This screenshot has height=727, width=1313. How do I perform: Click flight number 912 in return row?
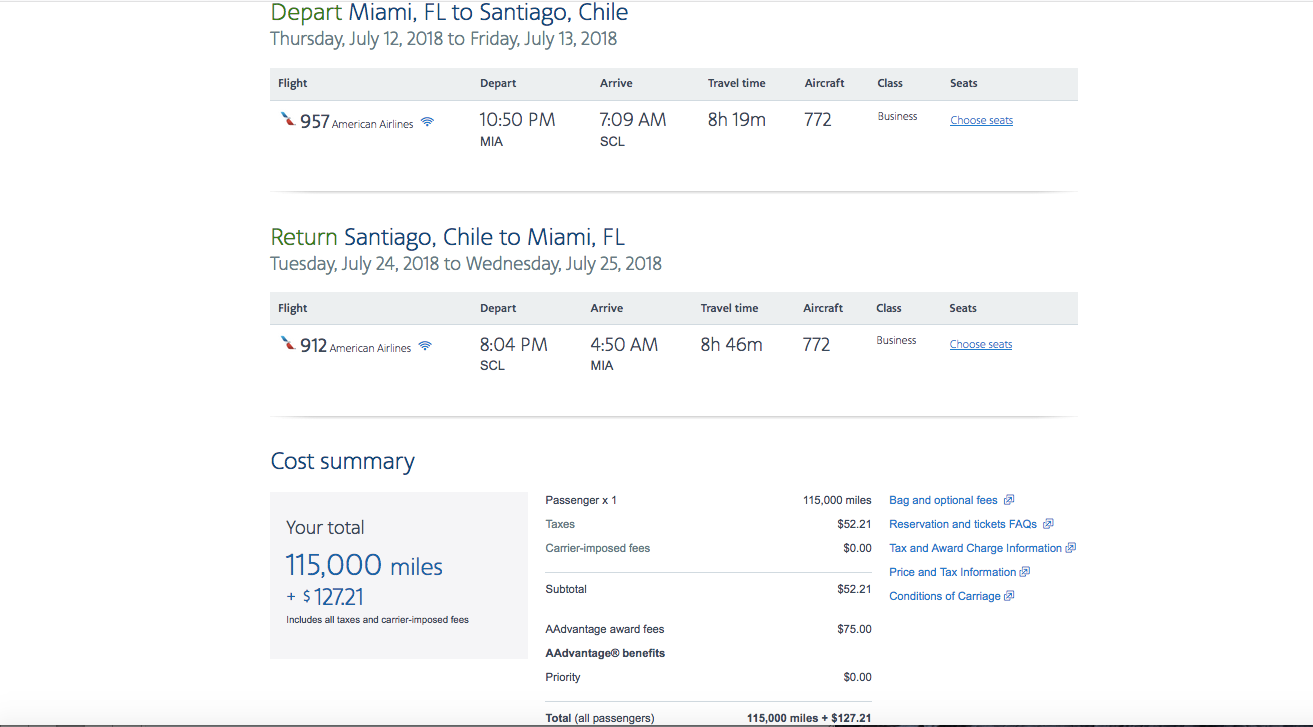[314, 345]
